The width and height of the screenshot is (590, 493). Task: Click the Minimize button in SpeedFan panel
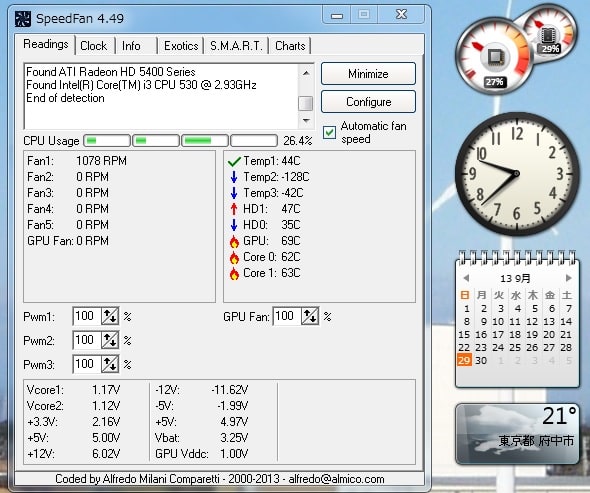(368, 74)
